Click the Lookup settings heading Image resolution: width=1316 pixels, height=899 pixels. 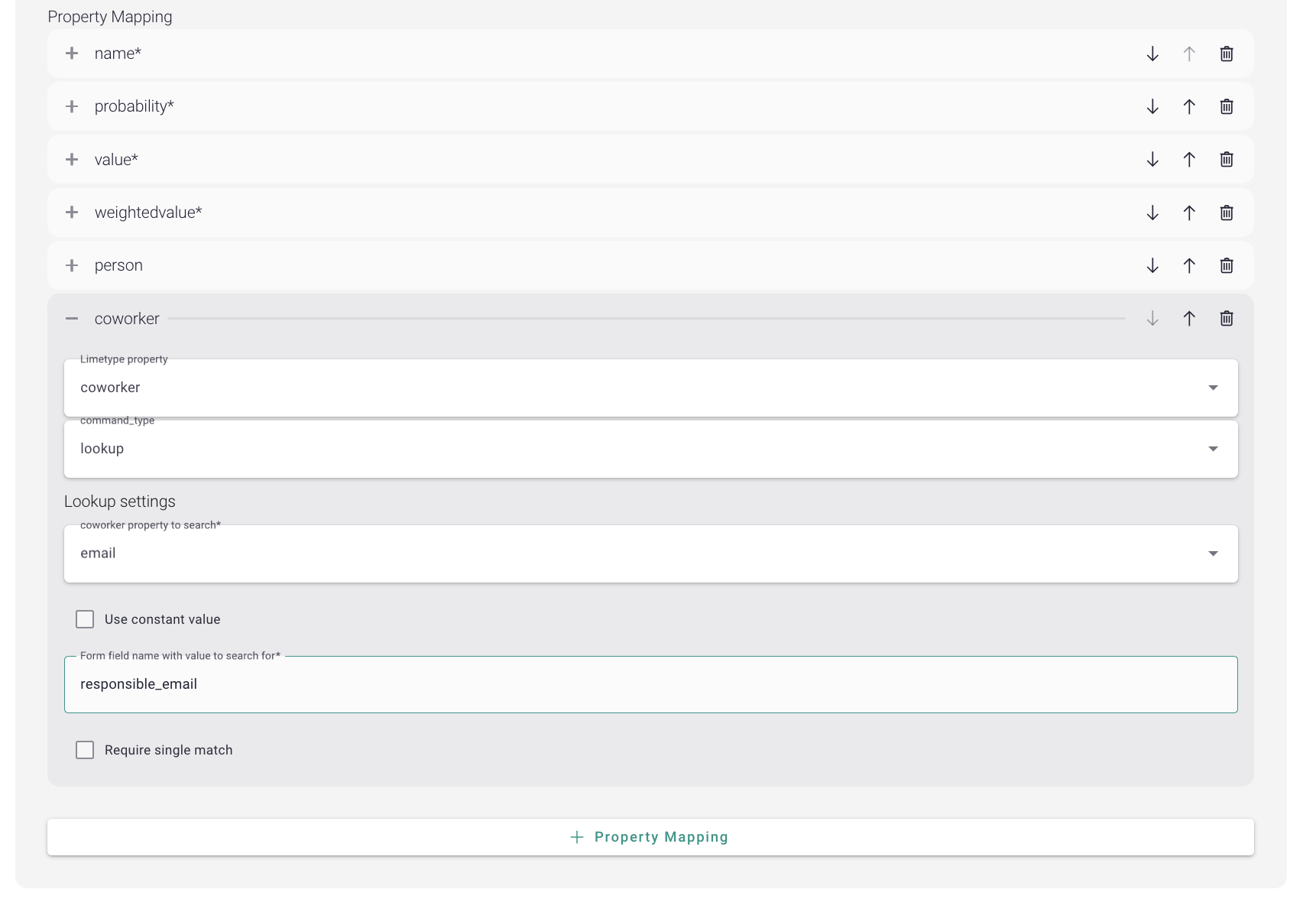120,501
